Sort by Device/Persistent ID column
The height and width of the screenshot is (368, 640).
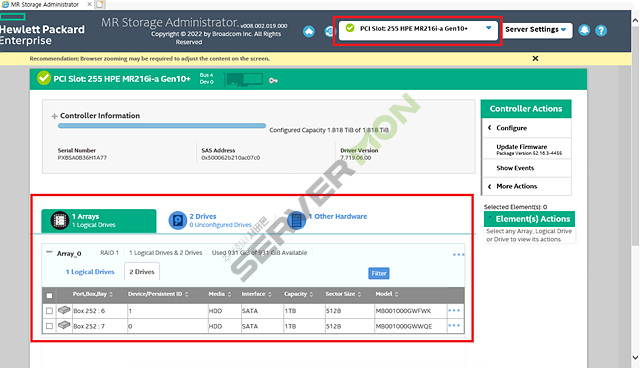158,294
